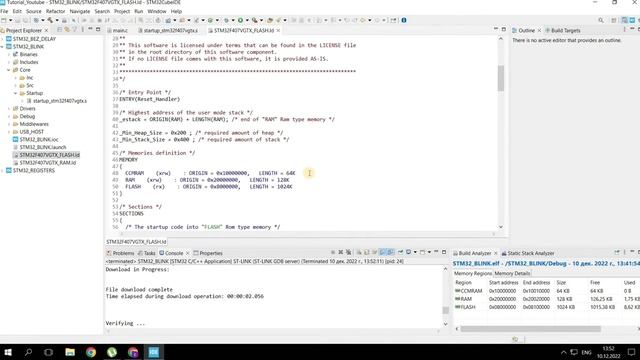Toggle Word Wrap in Console toolbar
This screenshot has width=640, height=360.
pyautogui.click(x=374, y=252)
